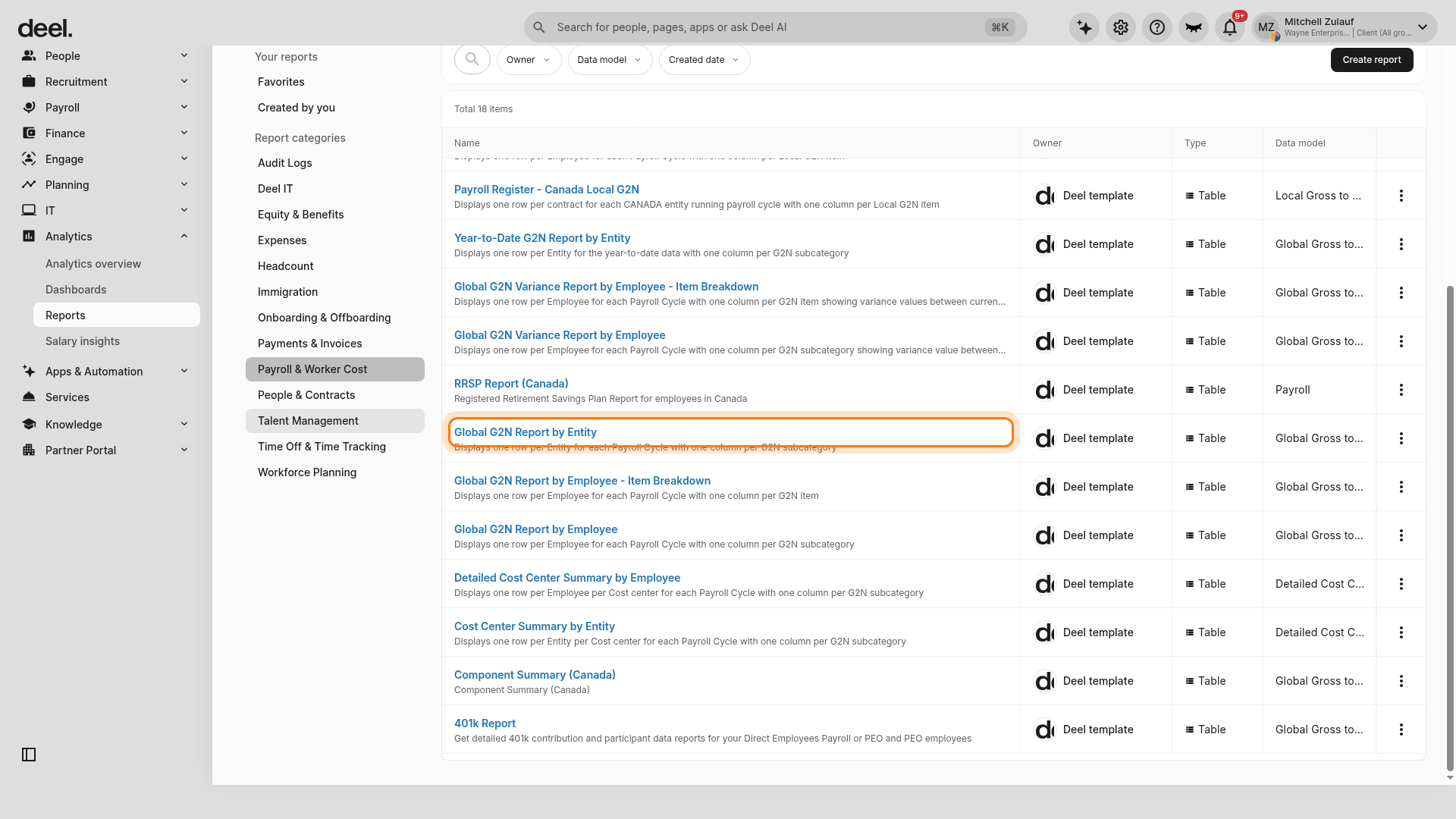The image size is (1456, 819).
Task: Click the deel logo
Action: pyautogui.click(x=45, y=29)
